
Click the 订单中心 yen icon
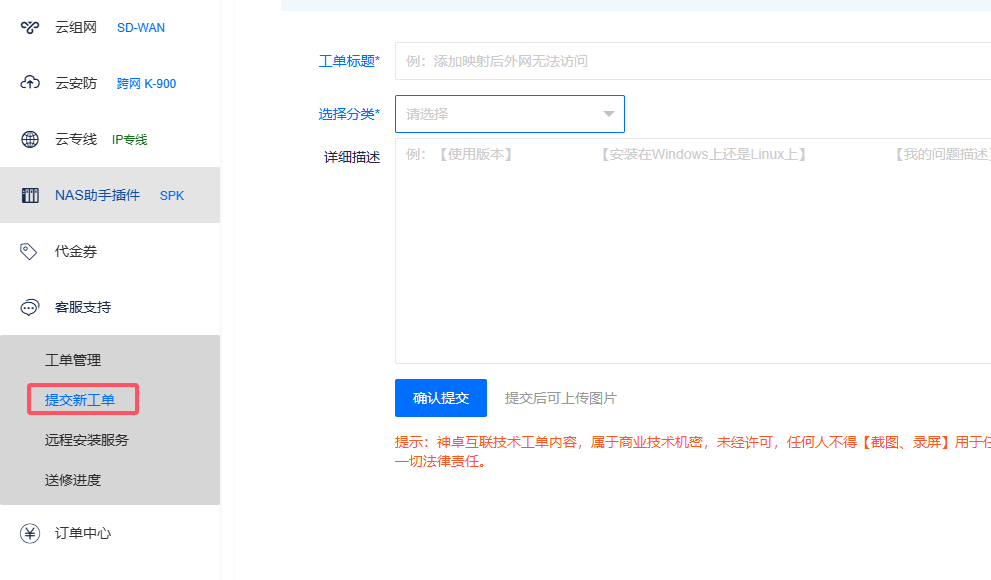[x=30, y=533]
